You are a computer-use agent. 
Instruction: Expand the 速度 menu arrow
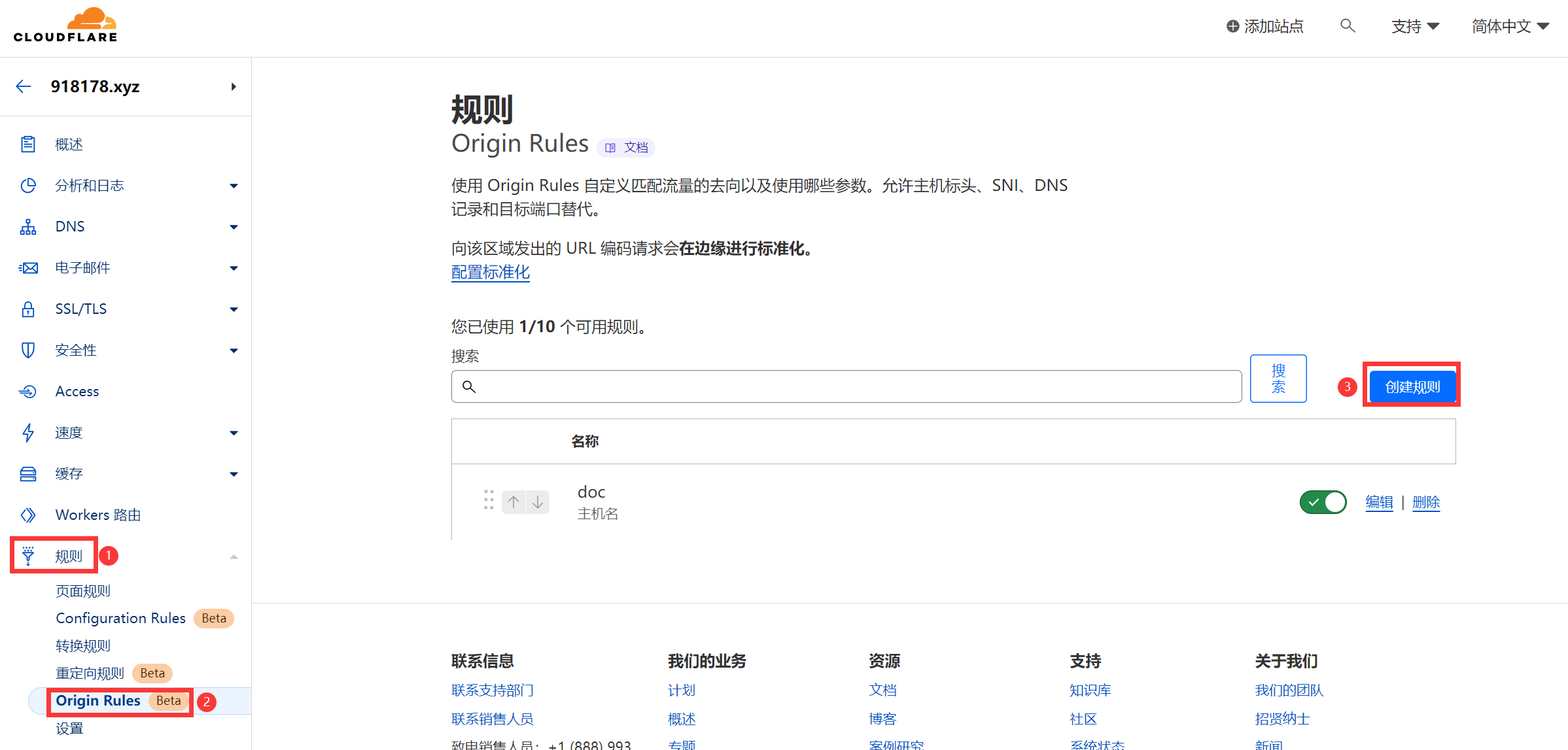(x=234, y=433)
